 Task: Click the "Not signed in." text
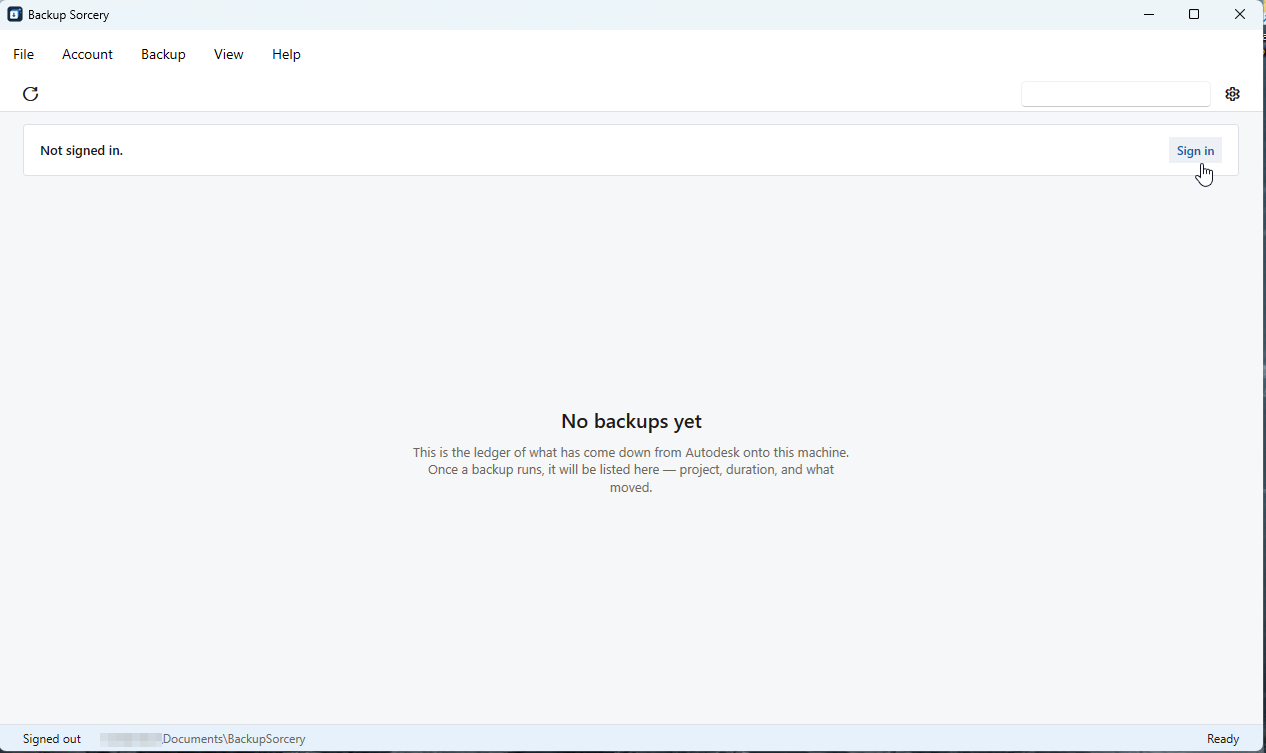(x=81, y=150)
